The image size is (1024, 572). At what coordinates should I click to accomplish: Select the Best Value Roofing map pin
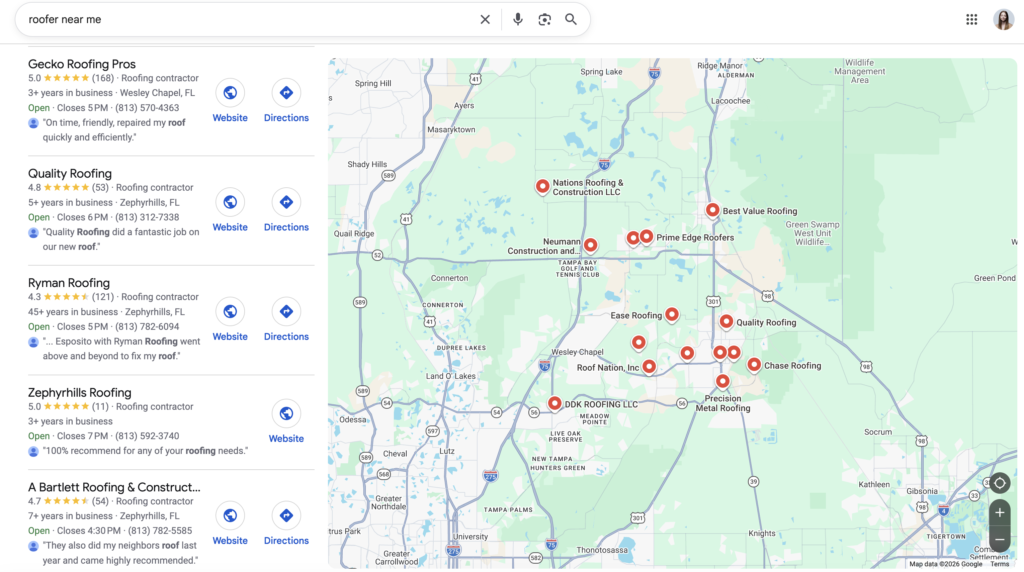point(712,210)
